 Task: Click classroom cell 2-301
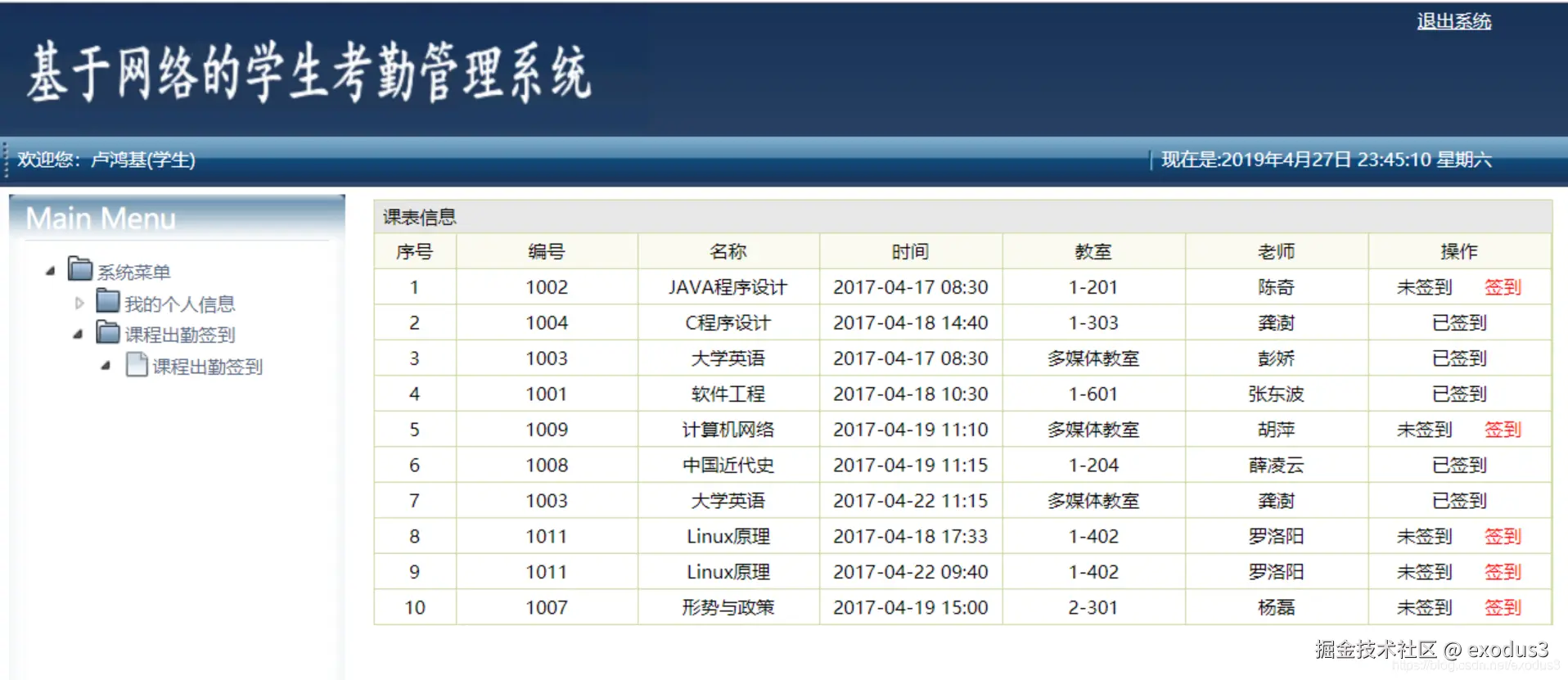click(x=1093, y=607)
